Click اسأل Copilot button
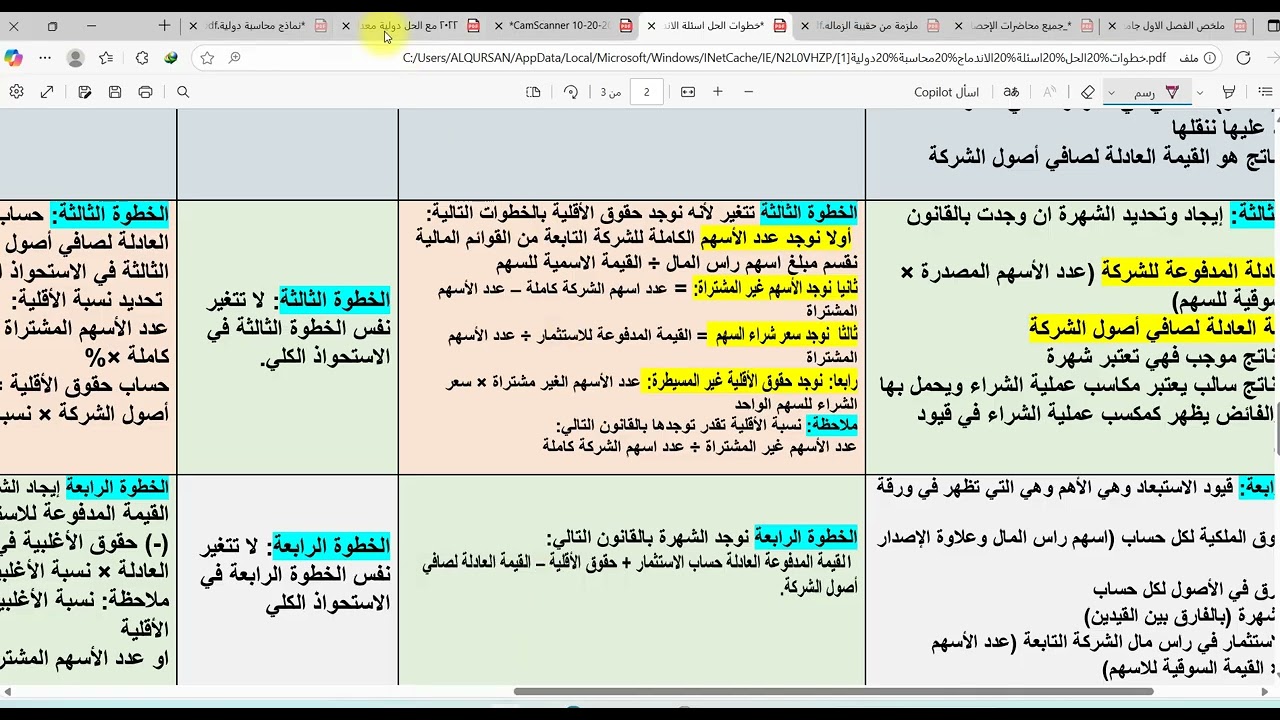 (946, 92)
